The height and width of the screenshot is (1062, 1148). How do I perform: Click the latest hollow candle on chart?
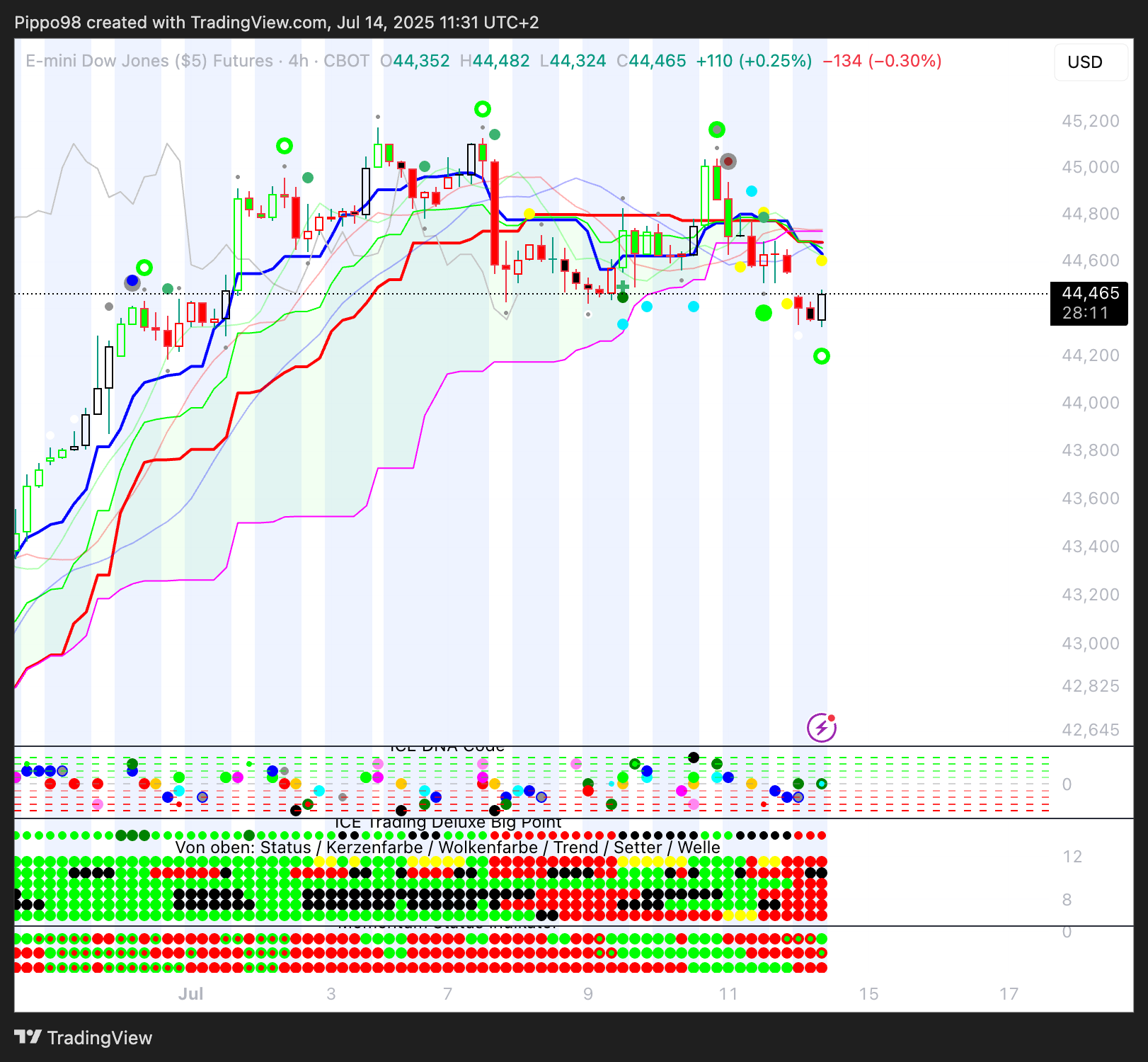821,307
